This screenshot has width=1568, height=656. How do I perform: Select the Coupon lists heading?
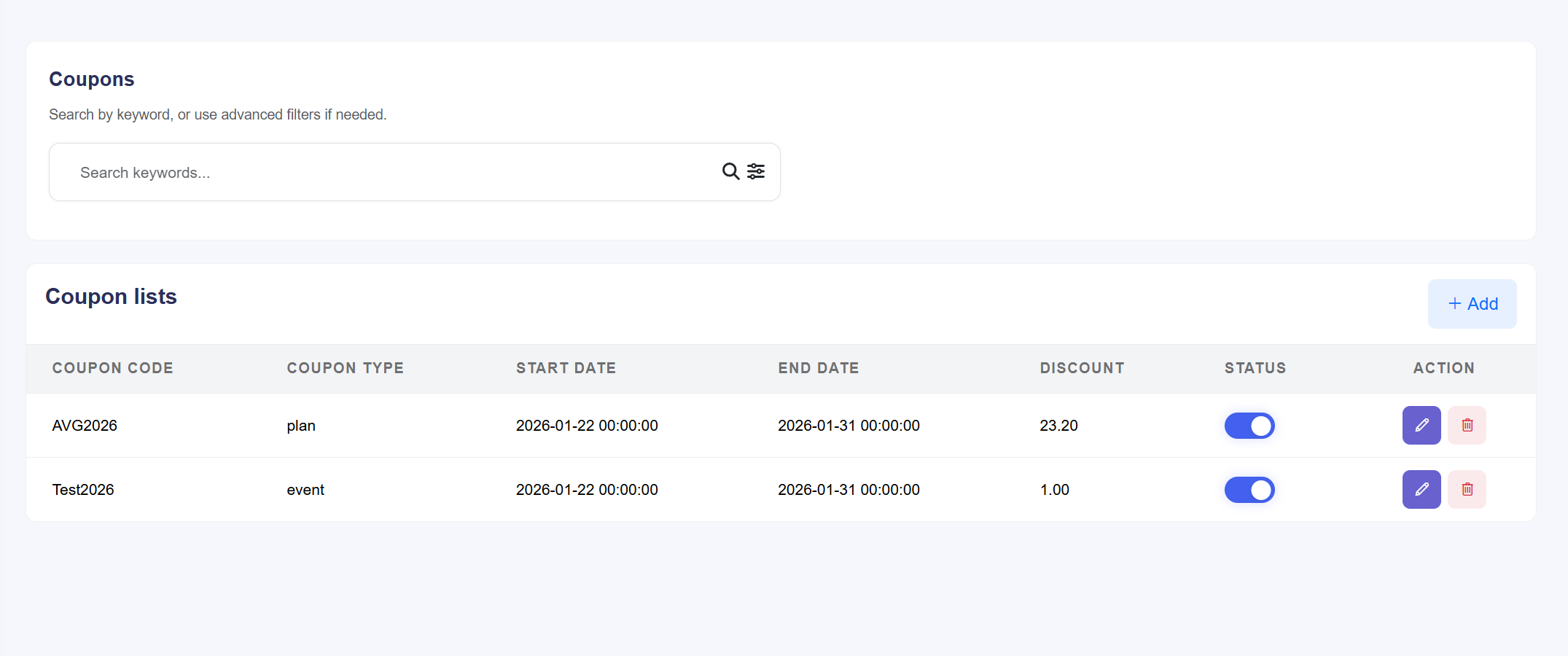(x=111, y=297)
